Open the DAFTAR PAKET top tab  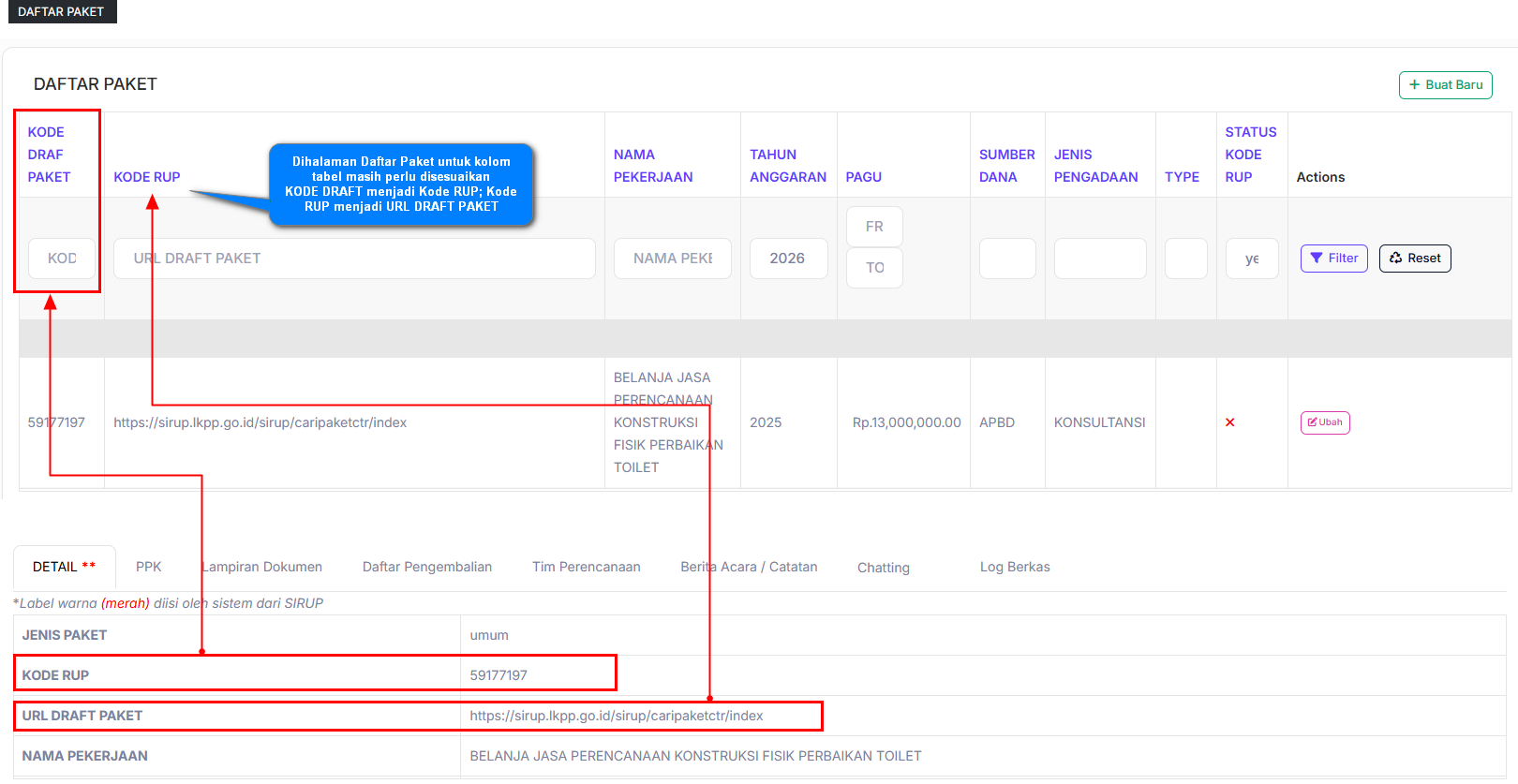(61, 11)
